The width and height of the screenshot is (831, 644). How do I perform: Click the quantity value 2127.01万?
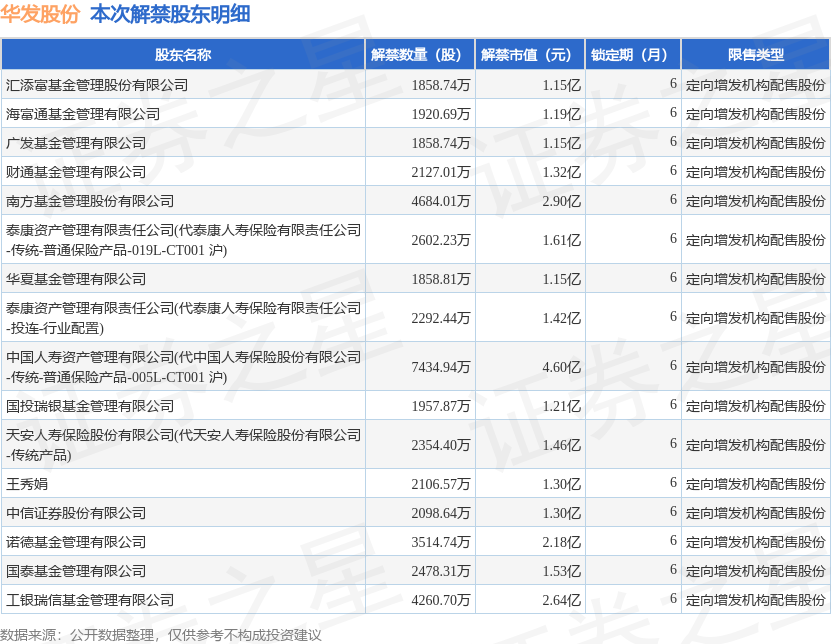coord(441,172)
